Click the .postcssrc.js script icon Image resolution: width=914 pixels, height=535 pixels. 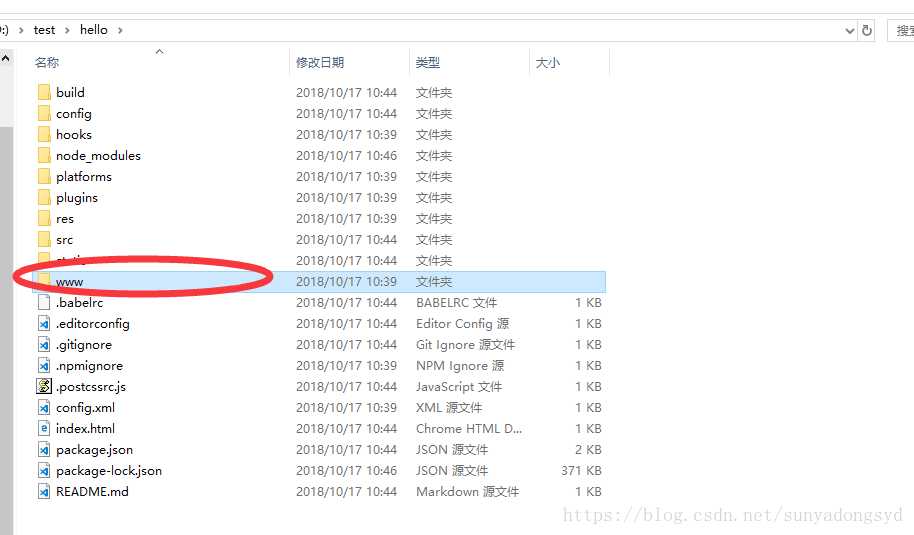pyautogui.click(x=44, y=386)
